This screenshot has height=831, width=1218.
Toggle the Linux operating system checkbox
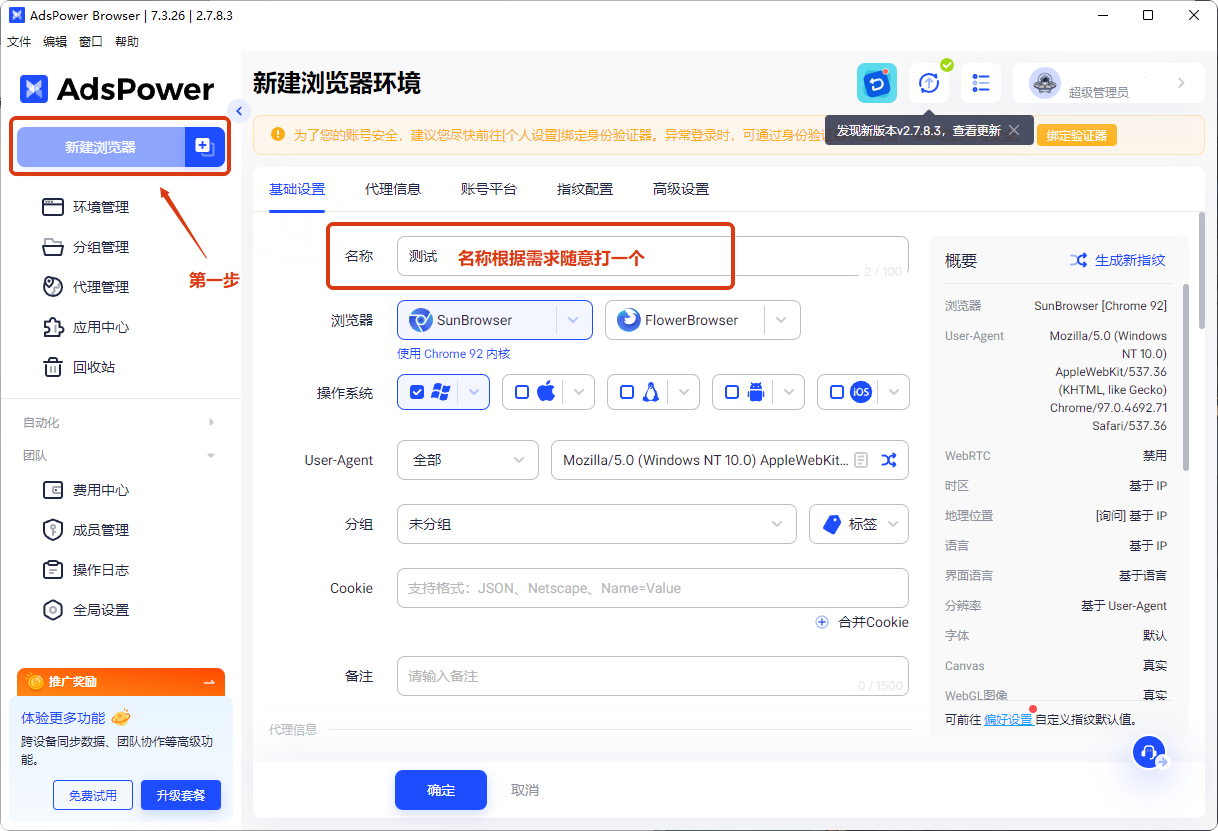click(627, 392)
